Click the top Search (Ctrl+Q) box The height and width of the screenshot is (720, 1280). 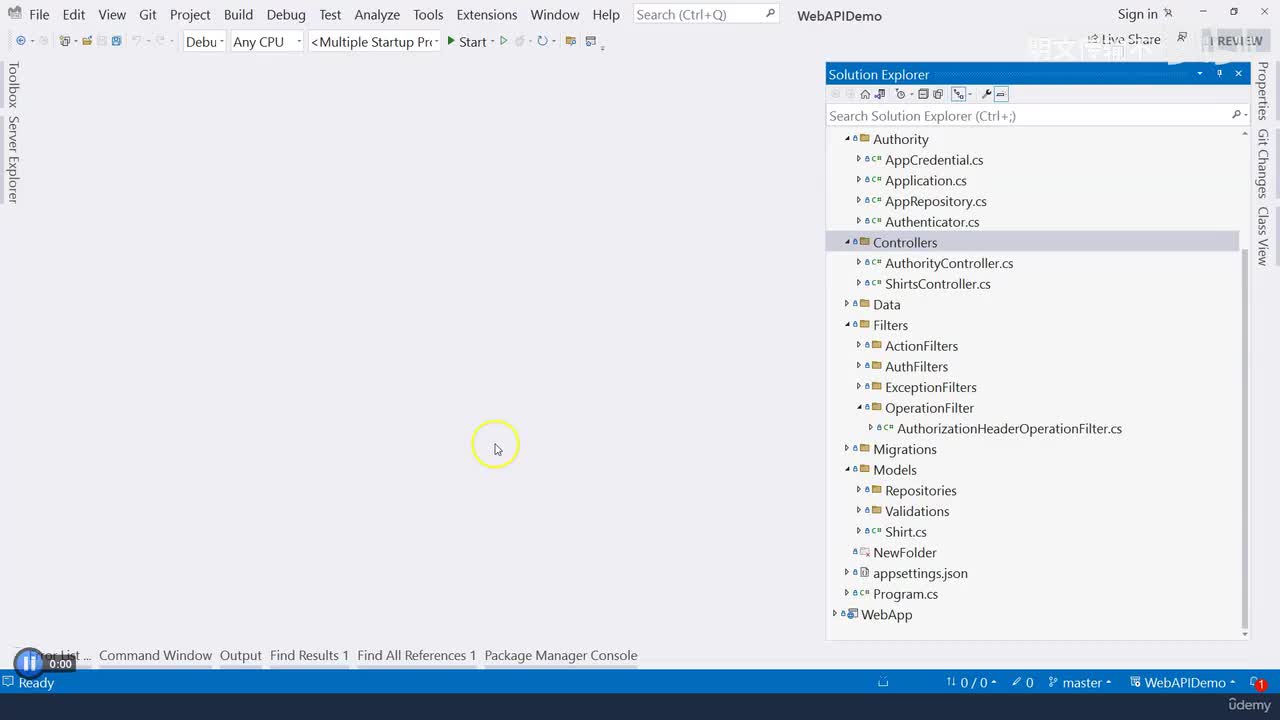(x=706, y=14)
